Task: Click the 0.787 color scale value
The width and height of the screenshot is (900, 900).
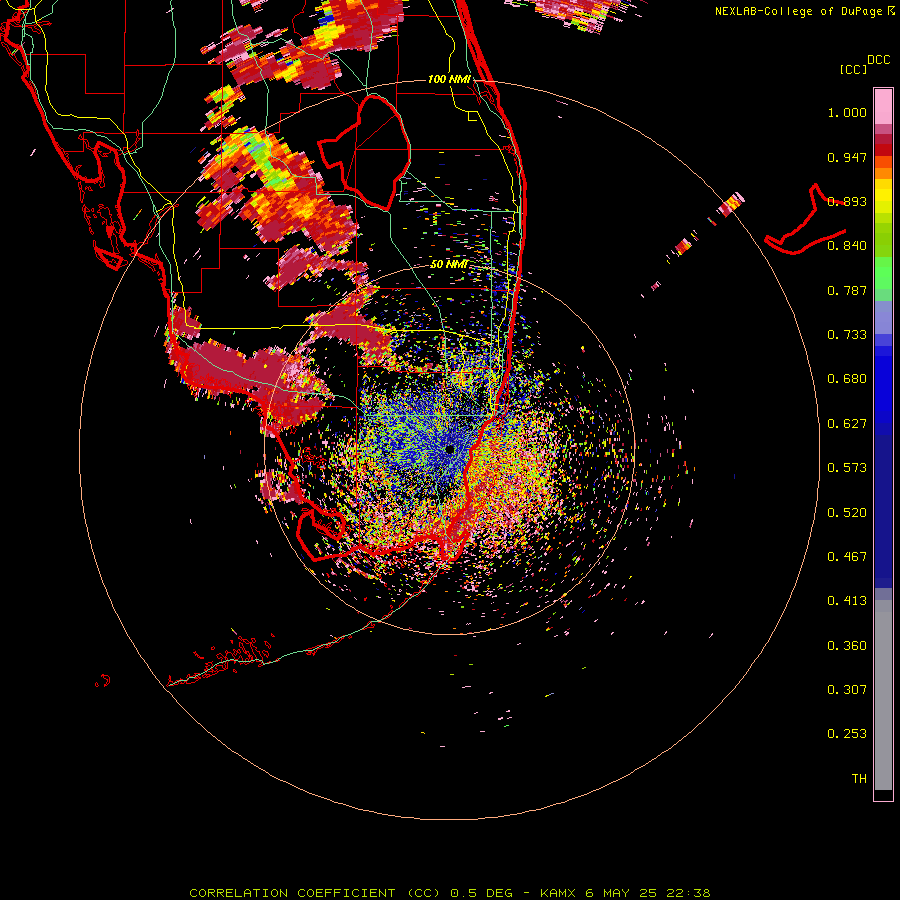Action: coord(847,290)
